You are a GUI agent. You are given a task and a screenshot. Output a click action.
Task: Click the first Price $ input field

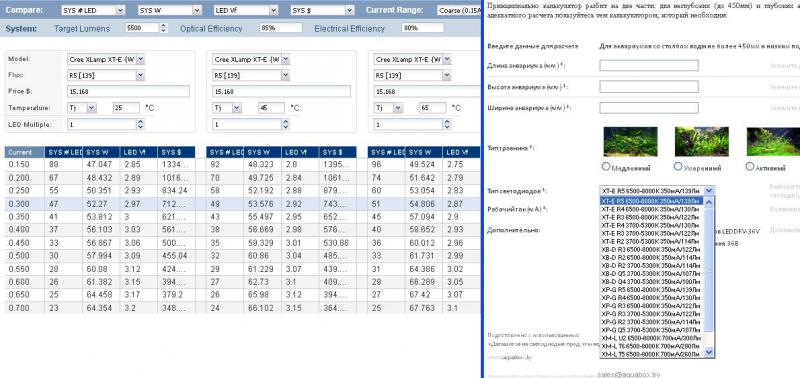128,92
